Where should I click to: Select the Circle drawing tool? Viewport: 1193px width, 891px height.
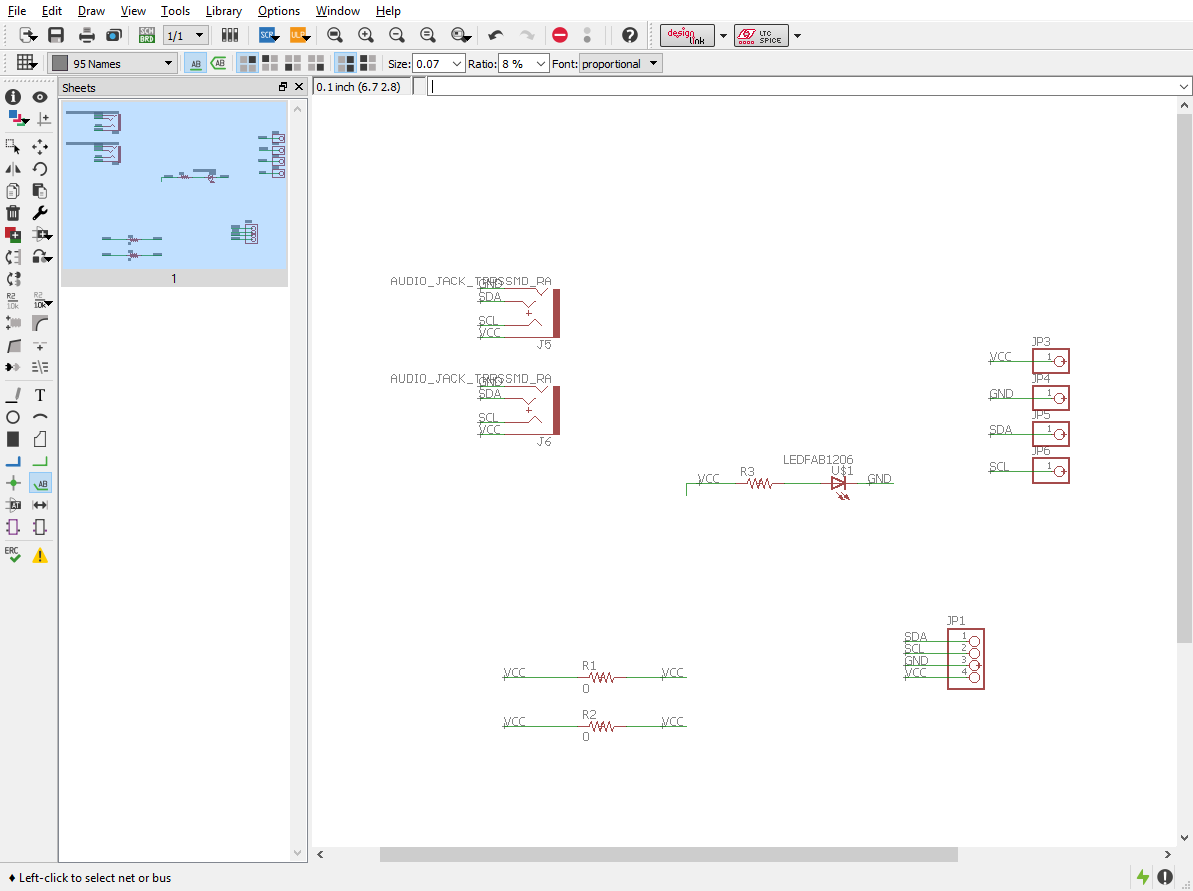point(13,417)
